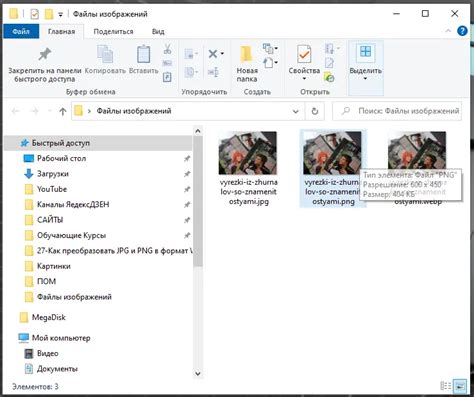Select the ostyami.webp image file

tap(417, 168)
